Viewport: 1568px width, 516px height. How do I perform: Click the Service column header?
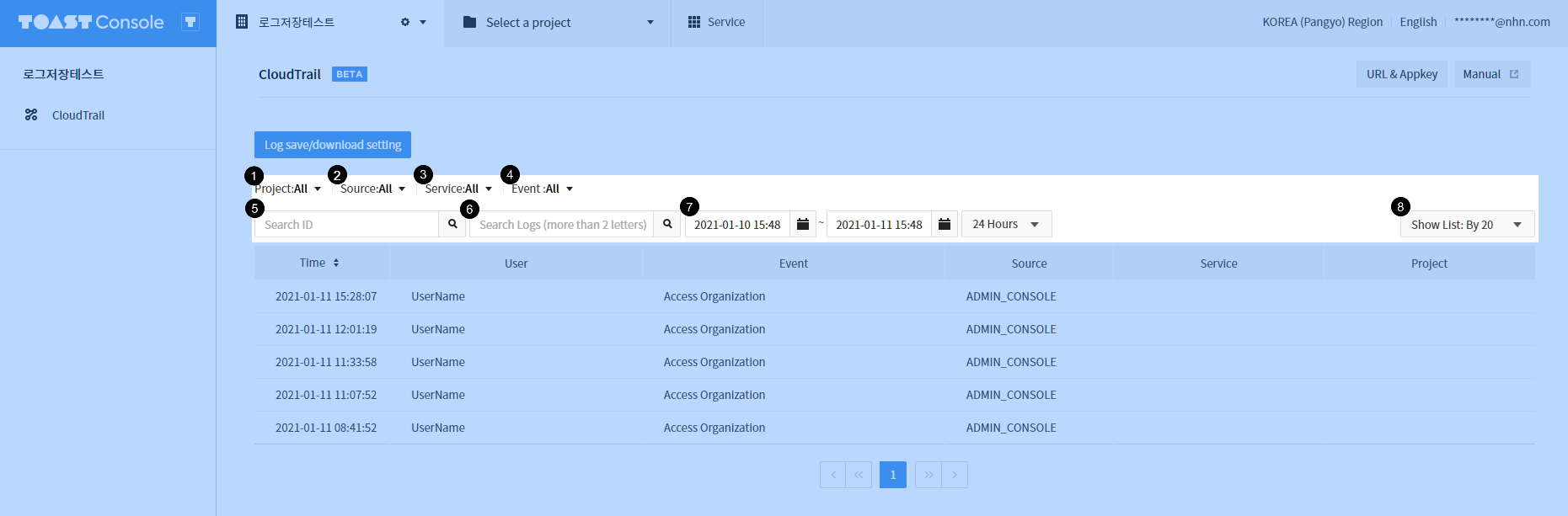(1218, 263)
